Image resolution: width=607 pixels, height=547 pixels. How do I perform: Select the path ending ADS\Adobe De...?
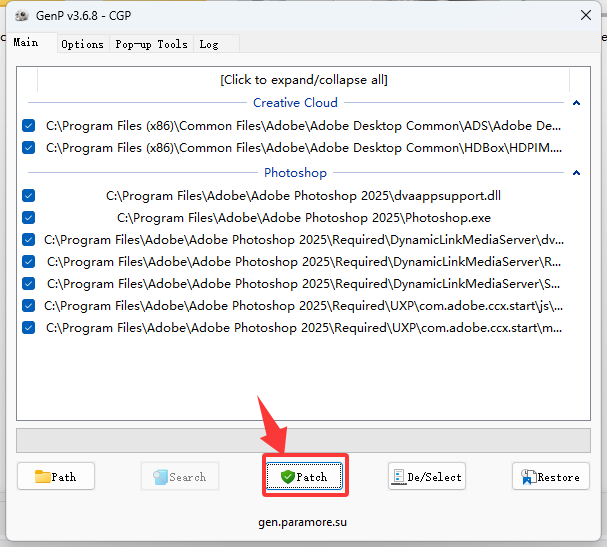pyautogui.click(x=304, y=126)
